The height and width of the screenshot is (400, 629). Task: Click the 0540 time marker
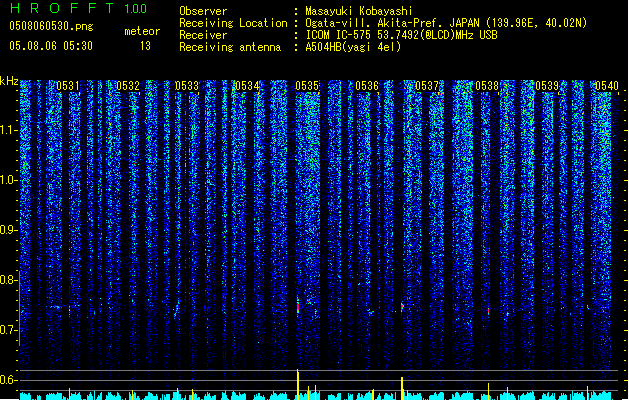pos(607,86)
